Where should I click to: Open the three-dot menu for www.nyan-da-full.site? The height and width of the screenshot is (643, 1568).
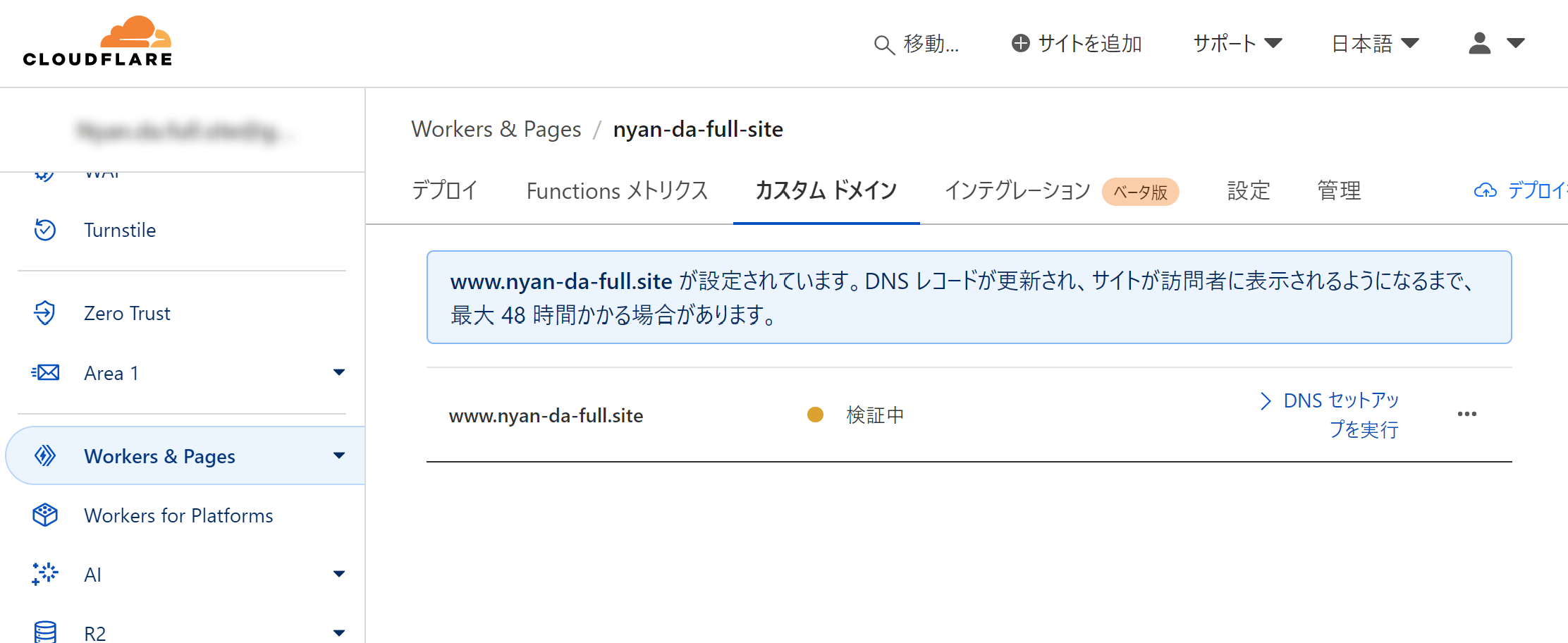pyautogui.click(x=1466, y=414)
